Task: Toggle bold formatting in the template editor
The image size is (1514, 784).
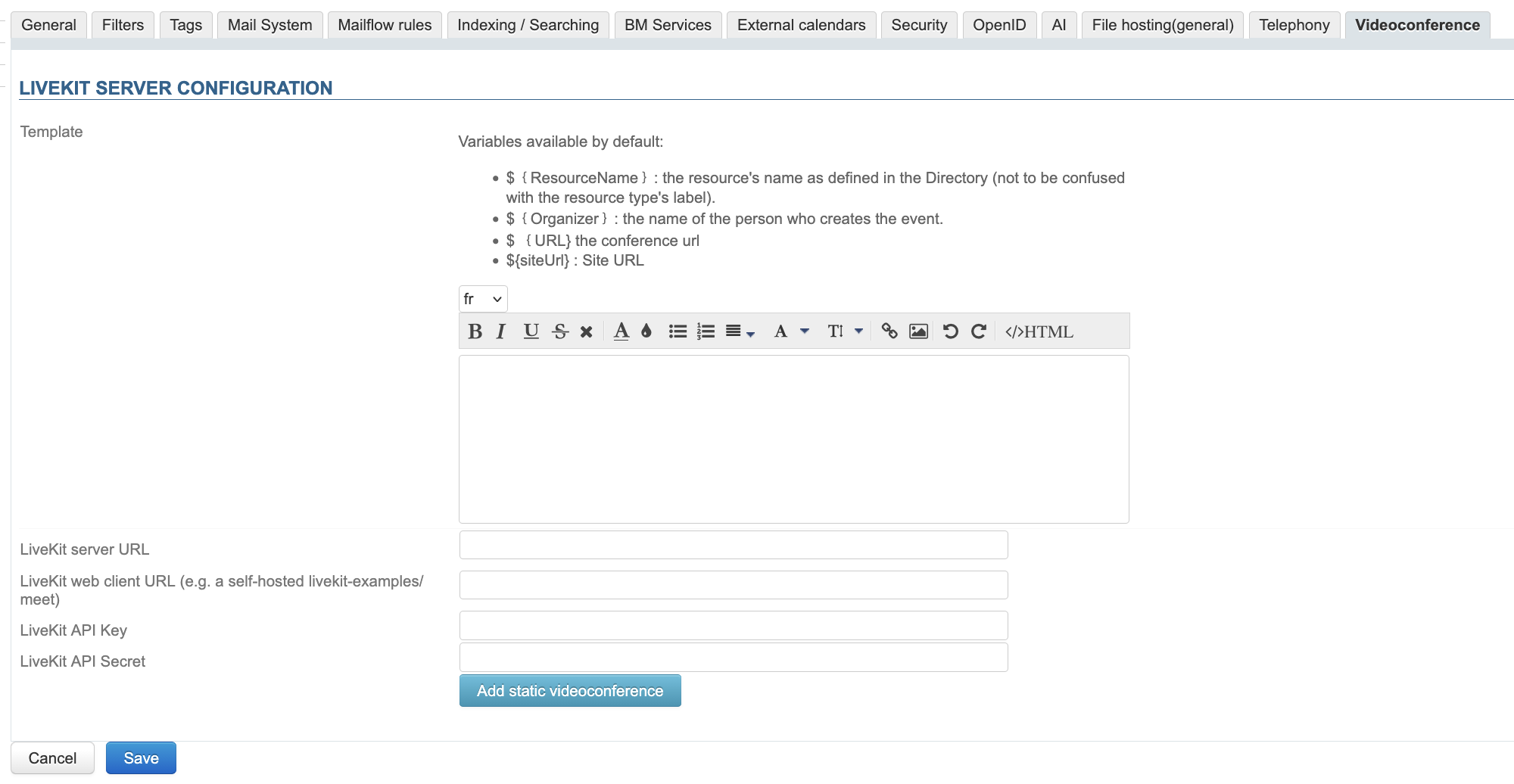Action: (x=475, y=331)
